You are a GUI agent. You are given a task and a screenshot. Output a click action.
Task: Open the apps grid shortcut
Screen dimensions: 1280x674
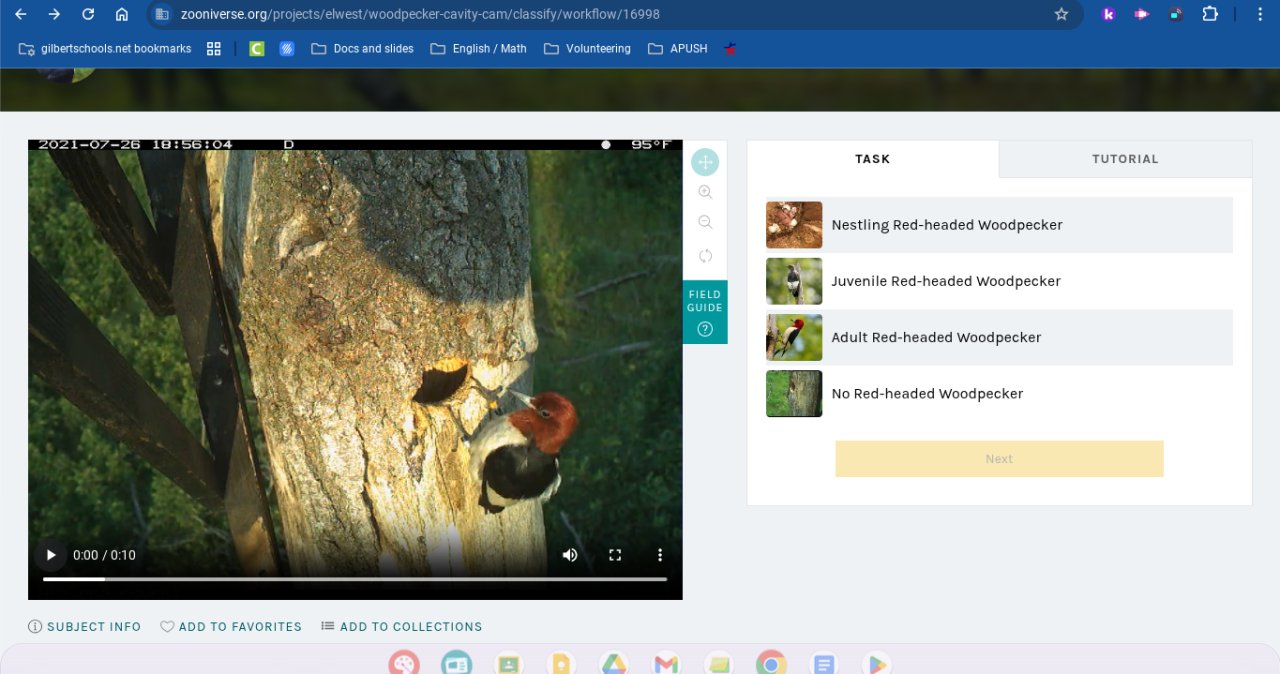[213, 48]
